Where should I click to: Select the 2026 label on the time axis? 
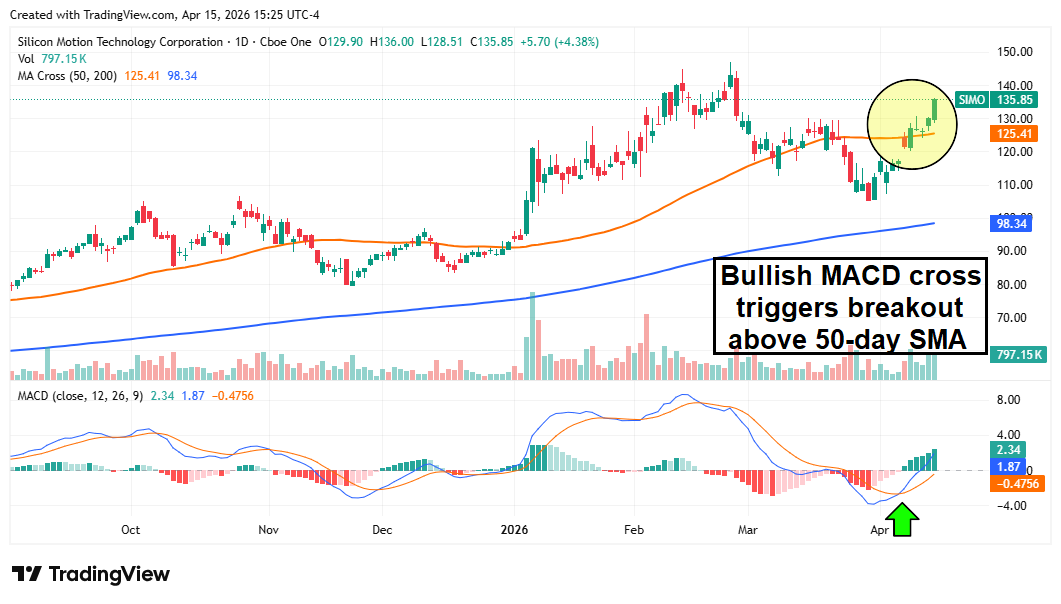point(515,531)
